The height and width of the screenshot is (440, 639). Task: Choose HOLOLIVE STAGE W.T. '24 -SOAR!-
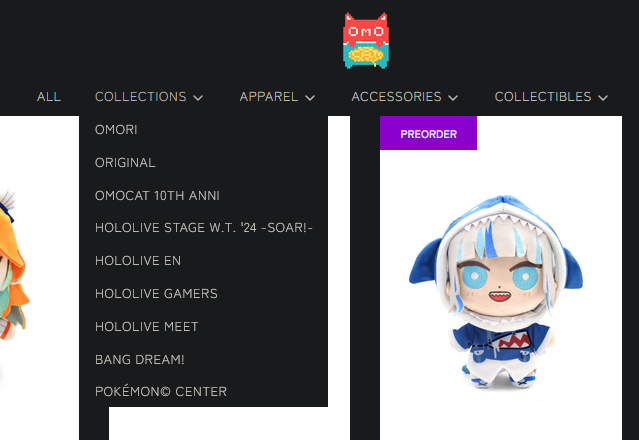click(204, 227)
